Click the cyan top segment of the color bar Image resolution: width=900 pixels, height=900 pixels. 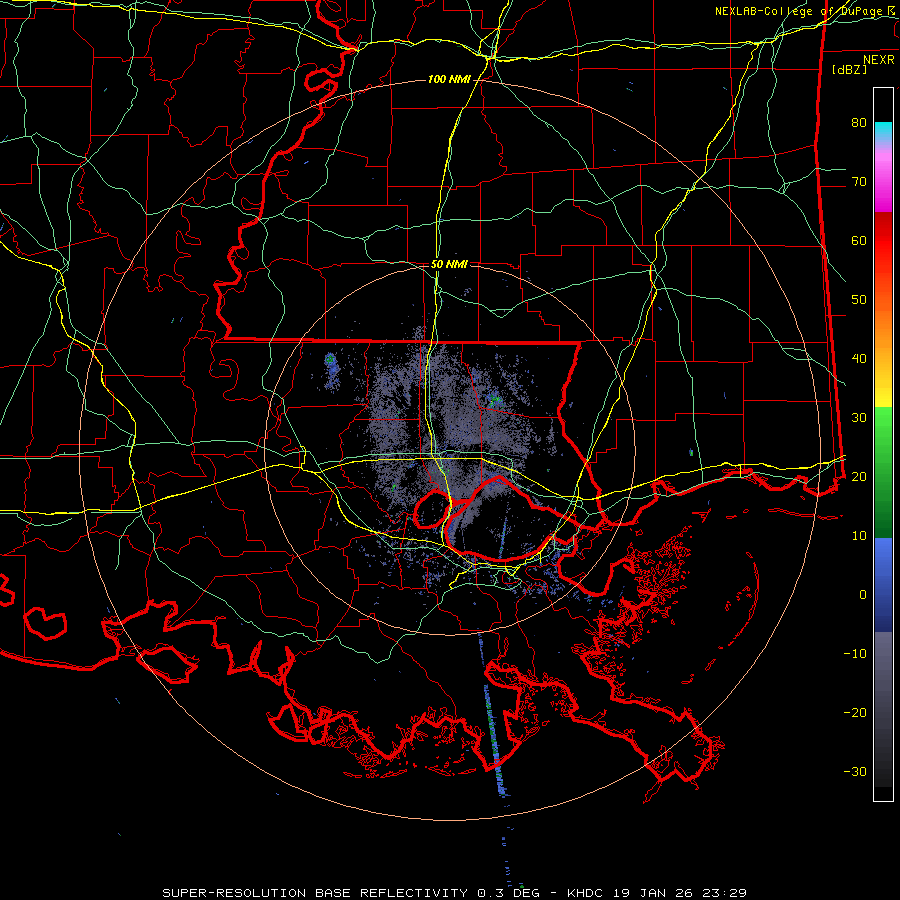pyautogui.click(x=883, y=132)
